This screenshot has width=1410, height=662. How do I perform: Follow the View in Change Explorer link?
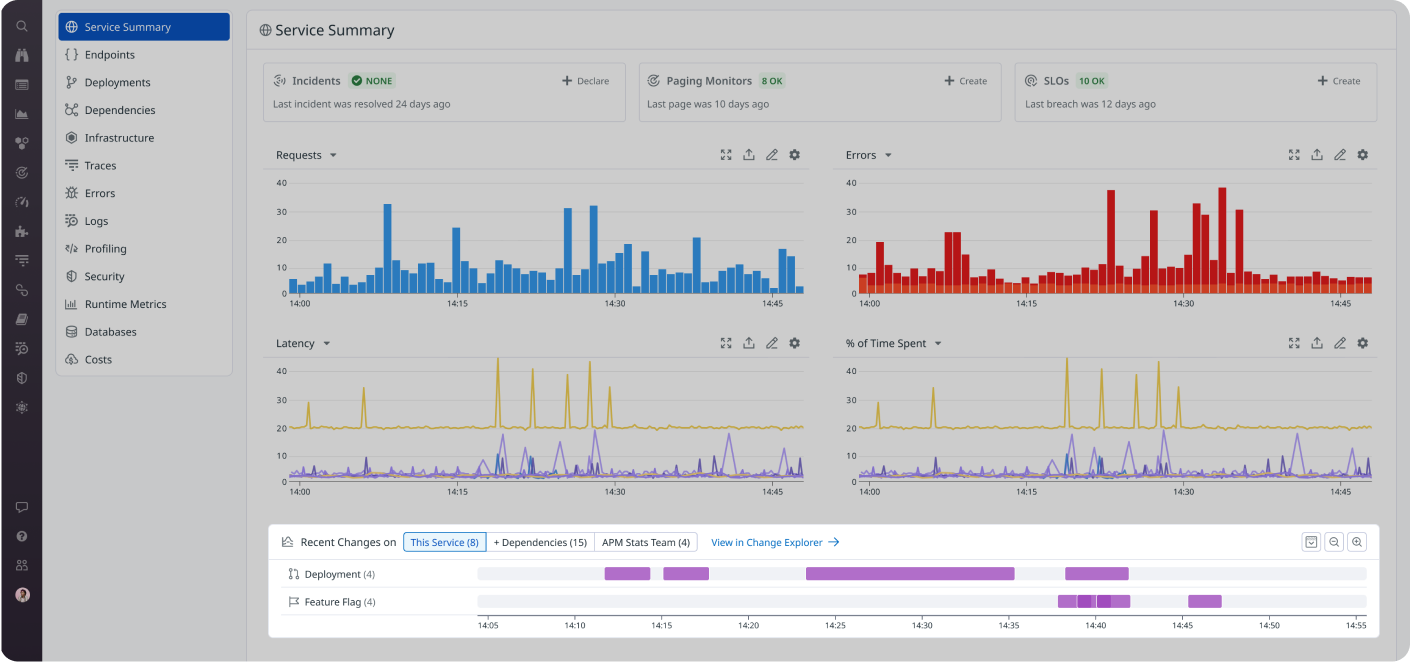point(775,542)
